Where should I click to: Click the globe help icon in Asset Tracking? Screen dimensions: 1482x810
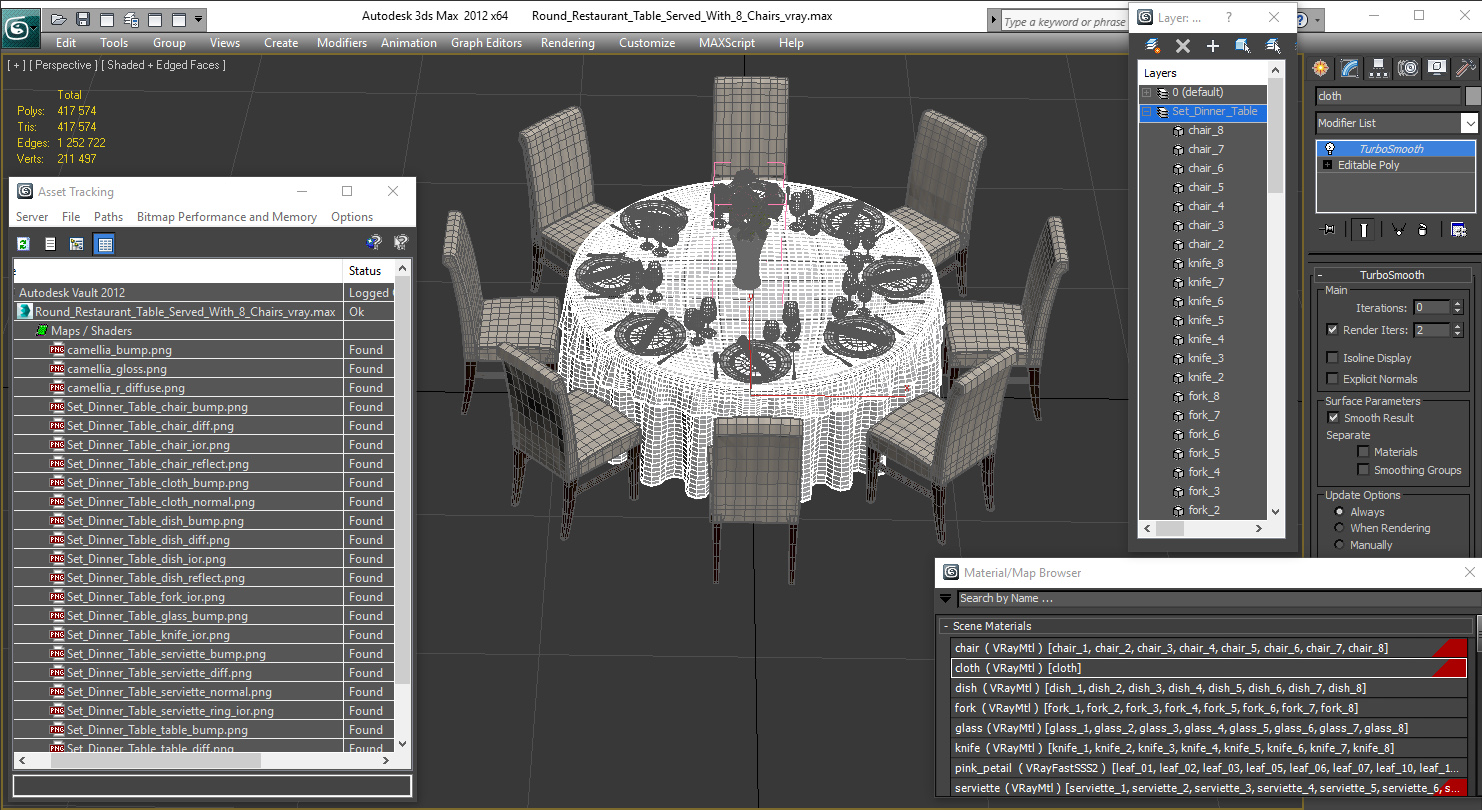[374, 243]
